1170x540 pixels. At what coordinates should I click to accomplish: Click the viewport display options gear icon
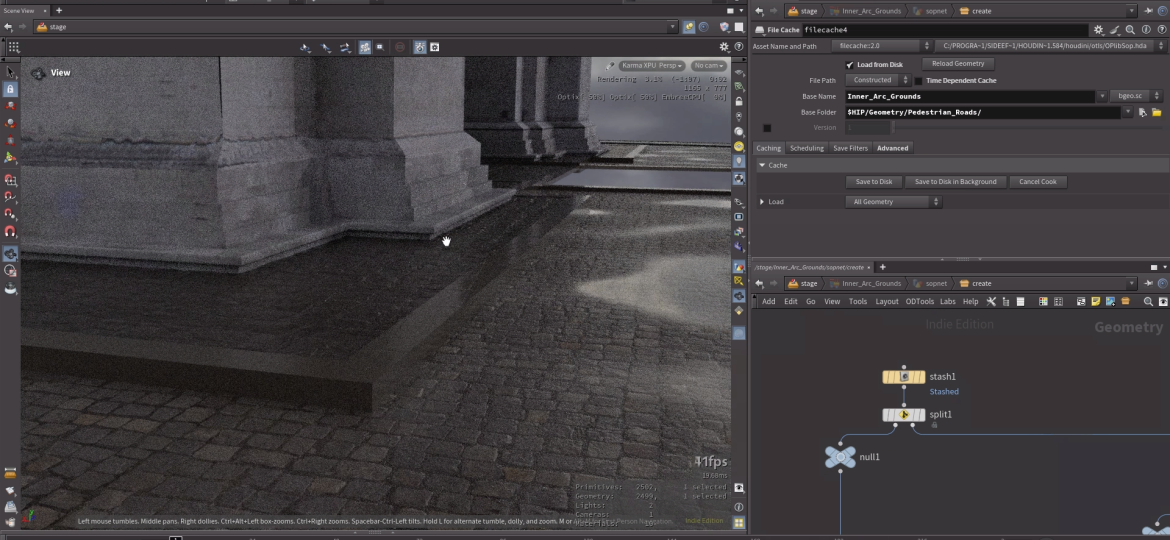point(724,47)
